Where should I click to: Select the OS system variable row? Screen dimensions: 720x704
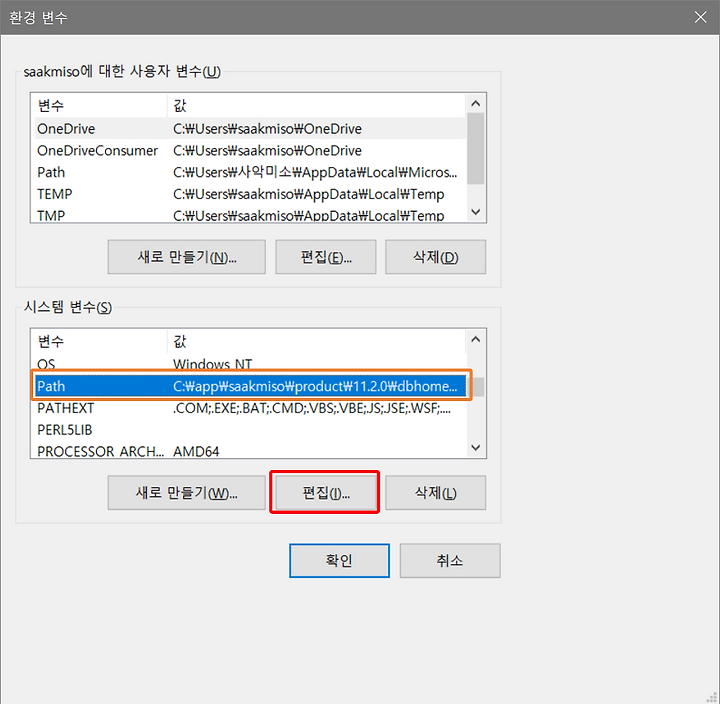250,363
